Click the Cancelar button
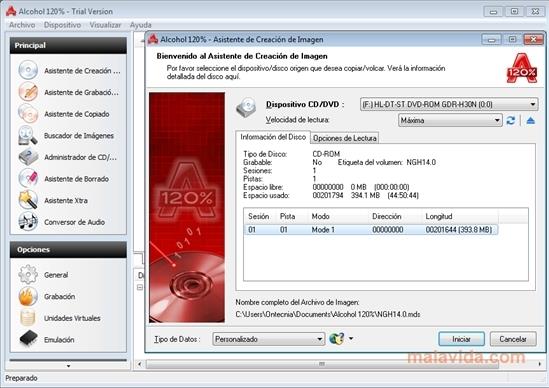The width and height of the screenshot is (549, 388). pyautogui.click(x=513, y=339)
